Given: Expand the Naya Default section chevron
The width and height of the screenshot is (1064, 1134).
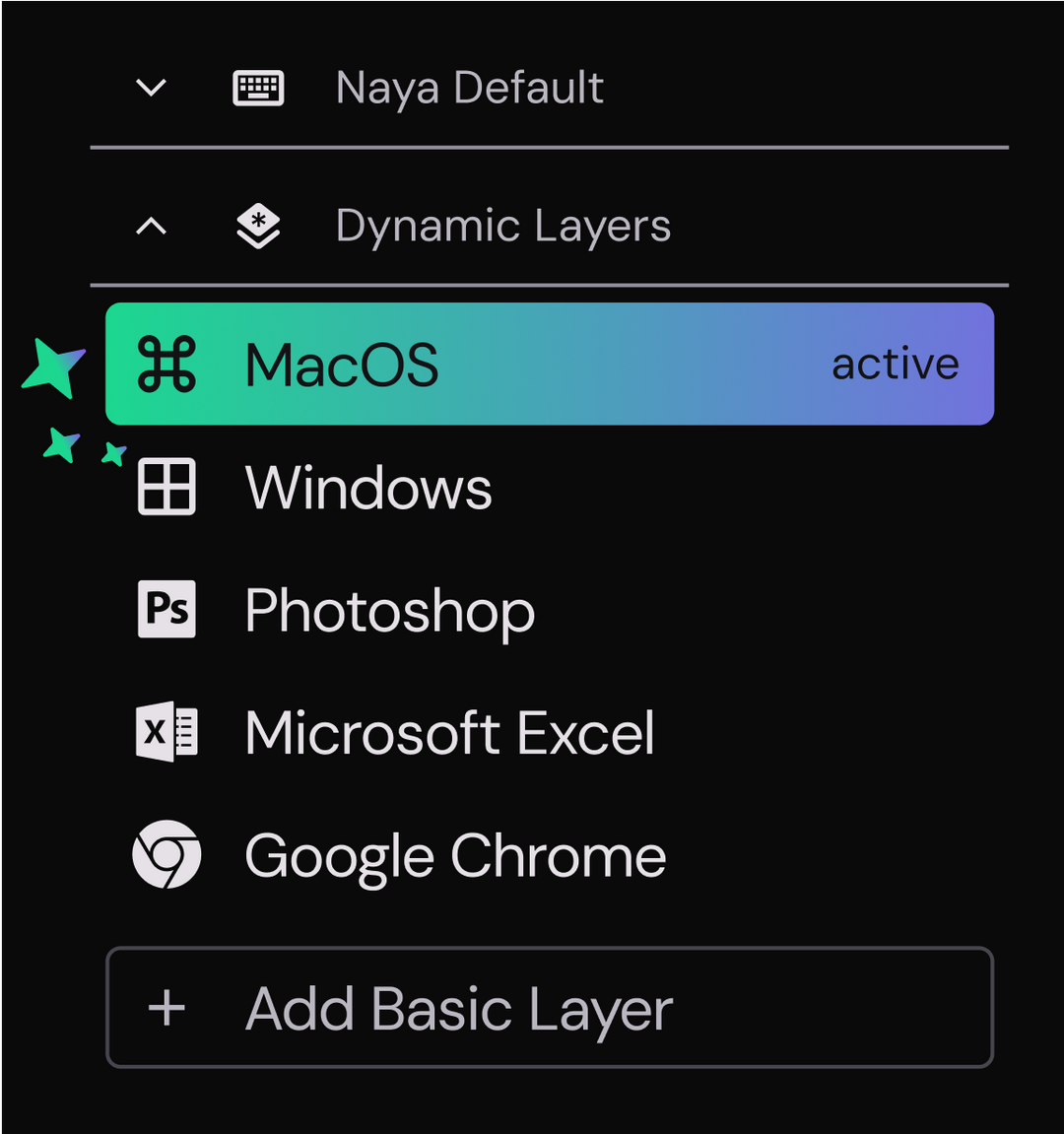Looking at the screenshot, I should [x=151, y=88].
